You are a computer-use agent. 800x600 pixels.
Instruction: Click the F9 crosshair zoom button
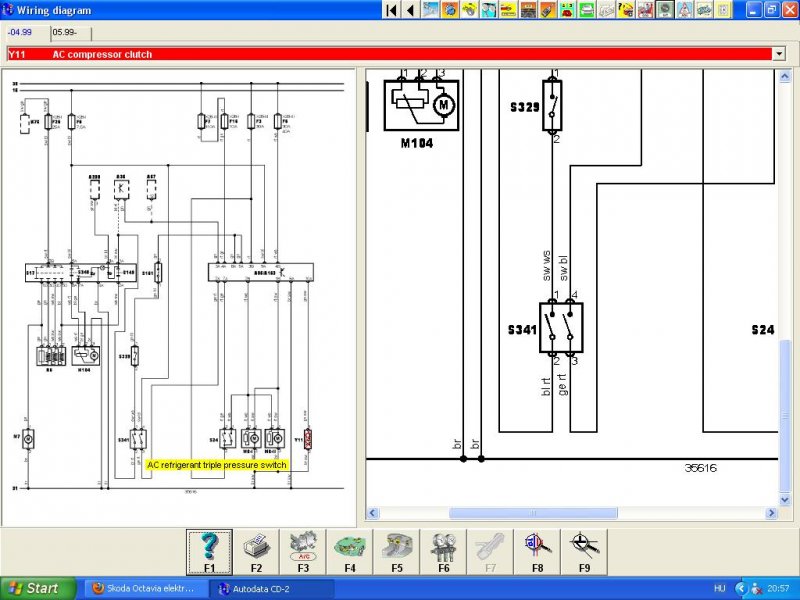[x=585, y=553]
